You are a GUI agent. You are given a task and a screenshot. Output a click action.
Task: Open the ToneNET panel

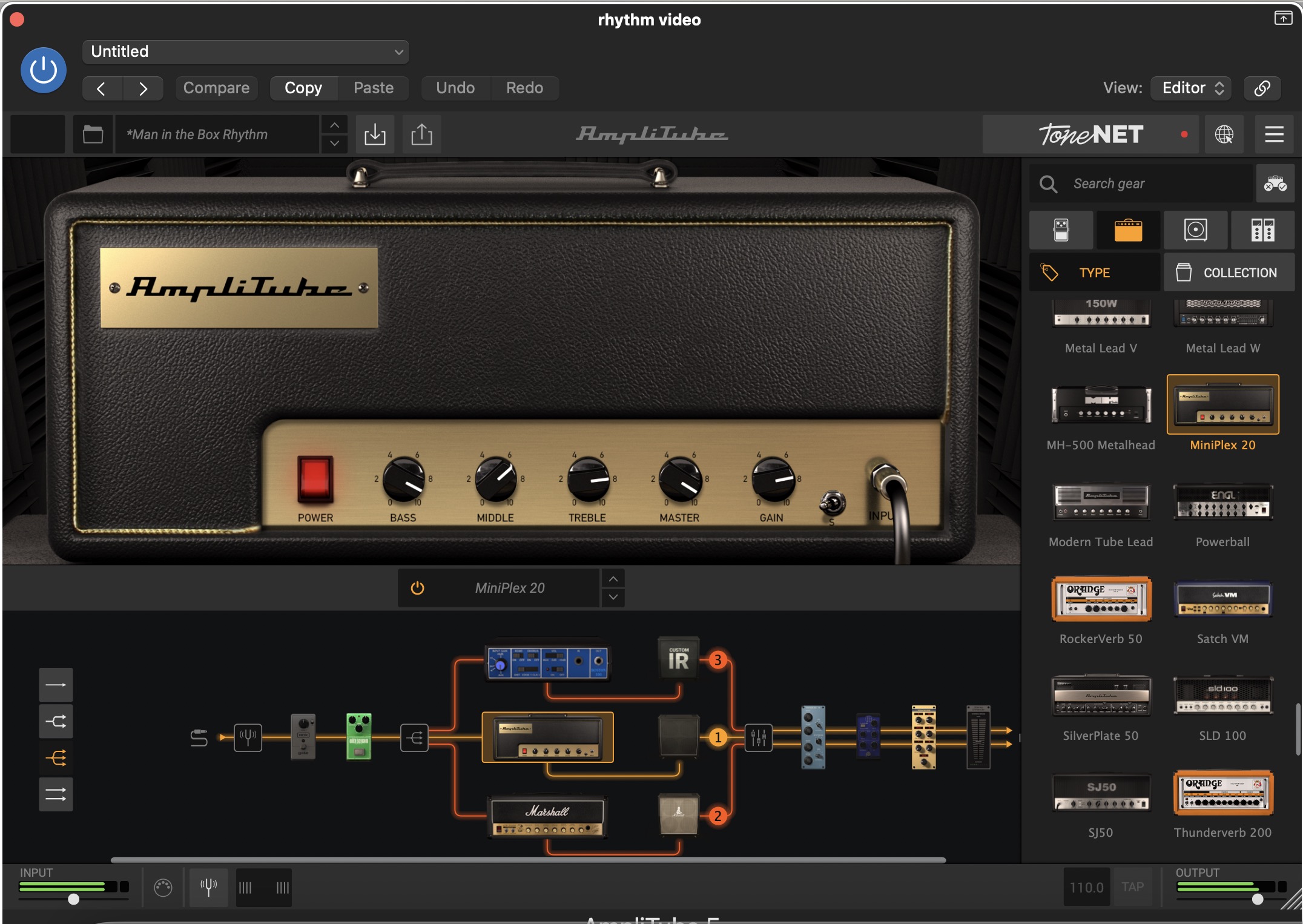pyautogui.click(x=1090, y=134)
